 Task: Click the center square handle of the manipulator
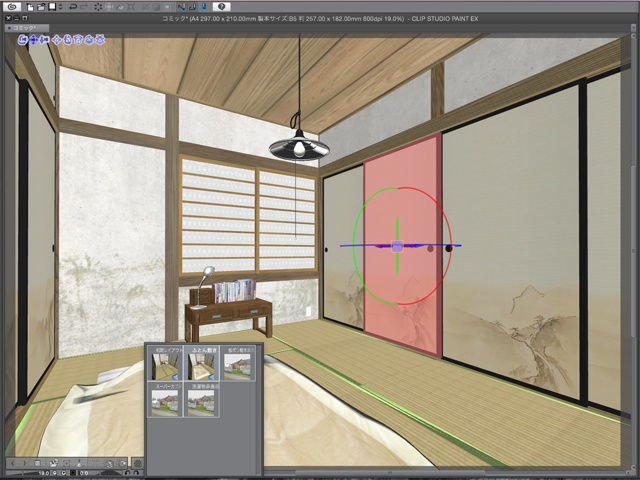[x=397, y=246]
